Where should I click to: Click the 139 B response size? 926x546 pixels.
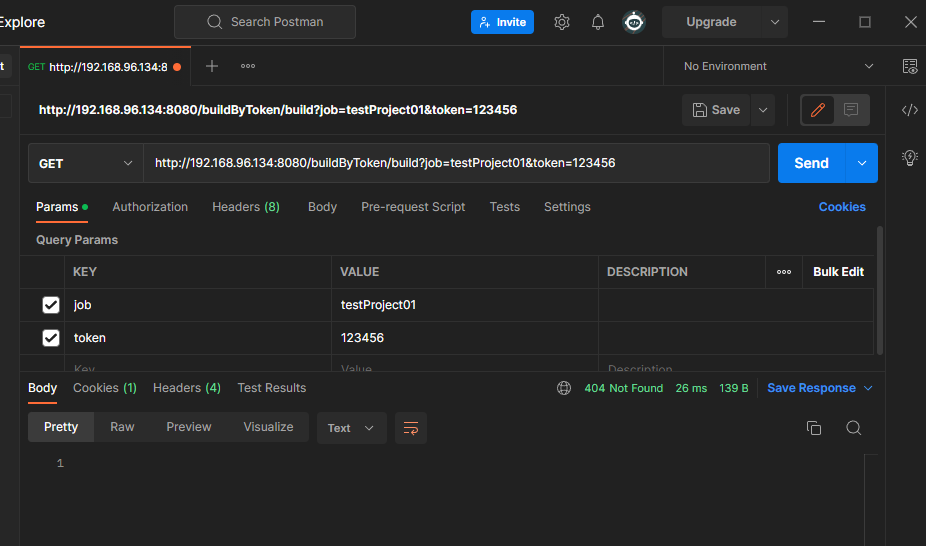click(733, 388)
